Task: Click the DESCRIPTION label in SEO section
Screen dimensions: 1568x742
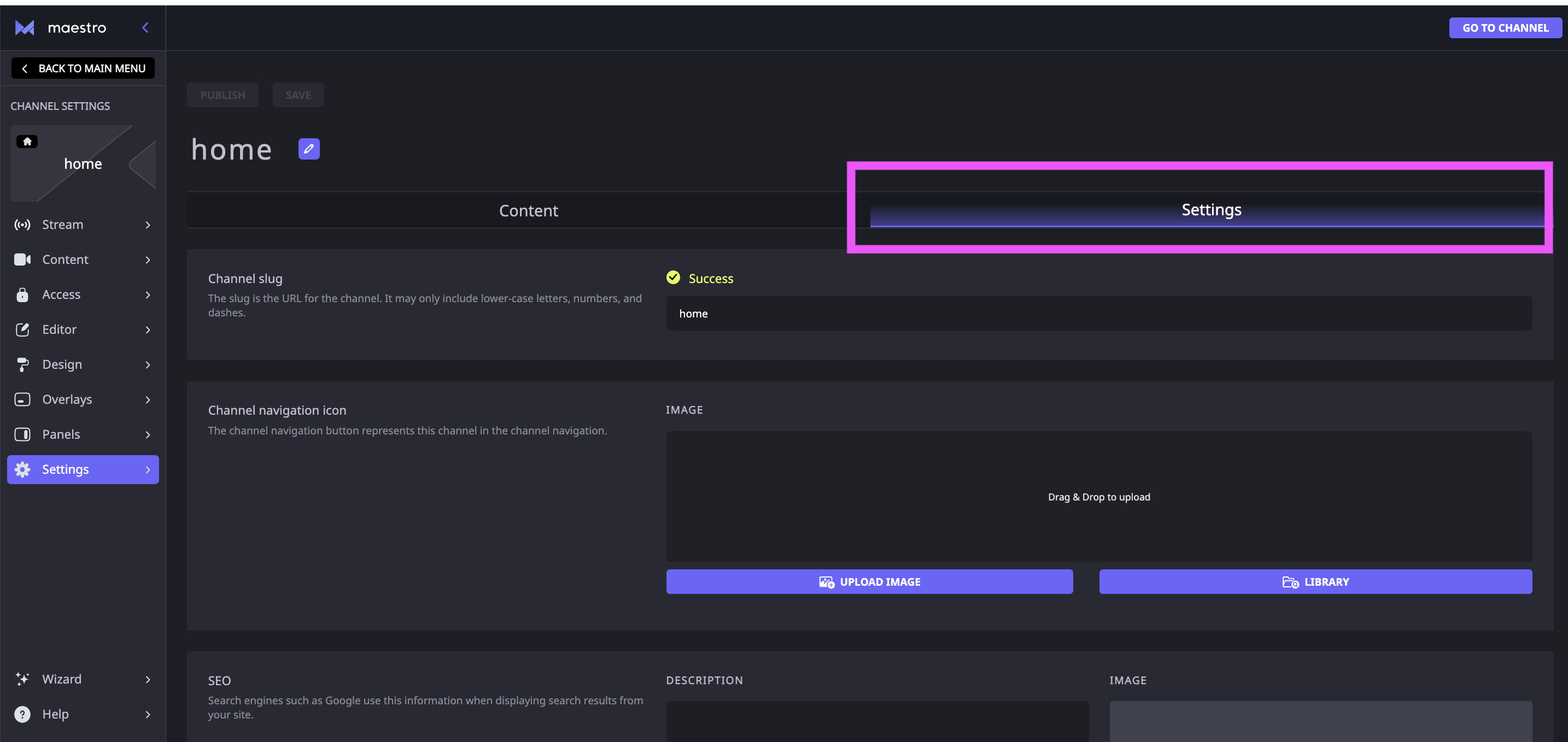Action: (x=704, y=681)
